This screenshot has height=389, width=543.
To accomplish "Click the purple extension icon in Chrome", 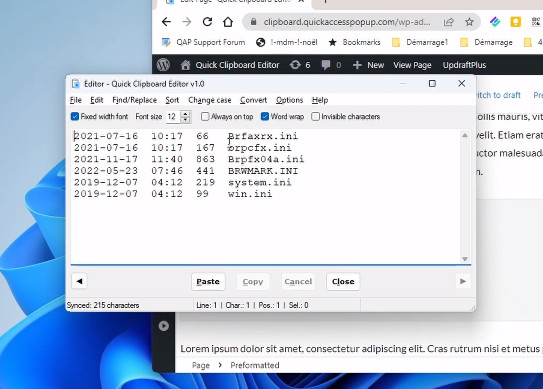I will 495,22.
